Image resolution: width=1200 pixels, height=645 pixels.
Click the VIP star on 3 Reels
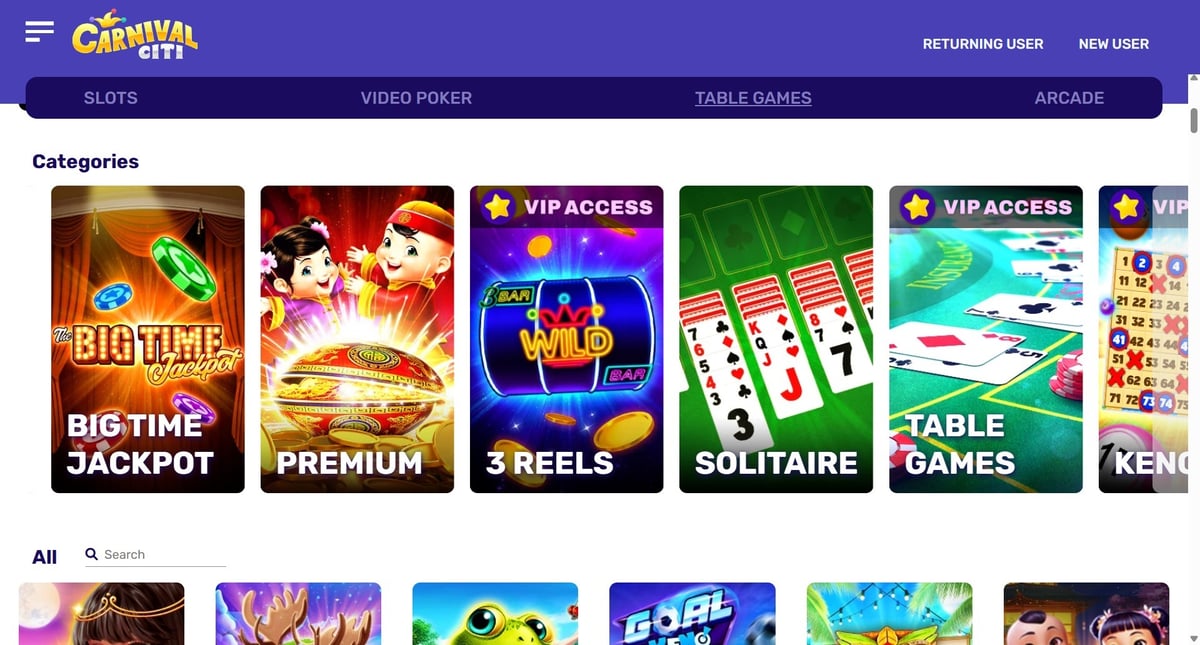click(497, 206)
